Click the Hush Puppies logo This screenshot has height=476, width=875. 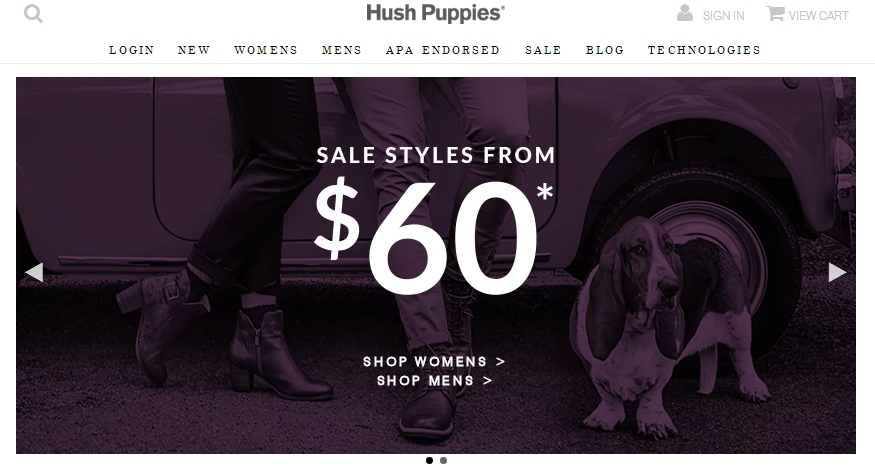pos(435,13)
